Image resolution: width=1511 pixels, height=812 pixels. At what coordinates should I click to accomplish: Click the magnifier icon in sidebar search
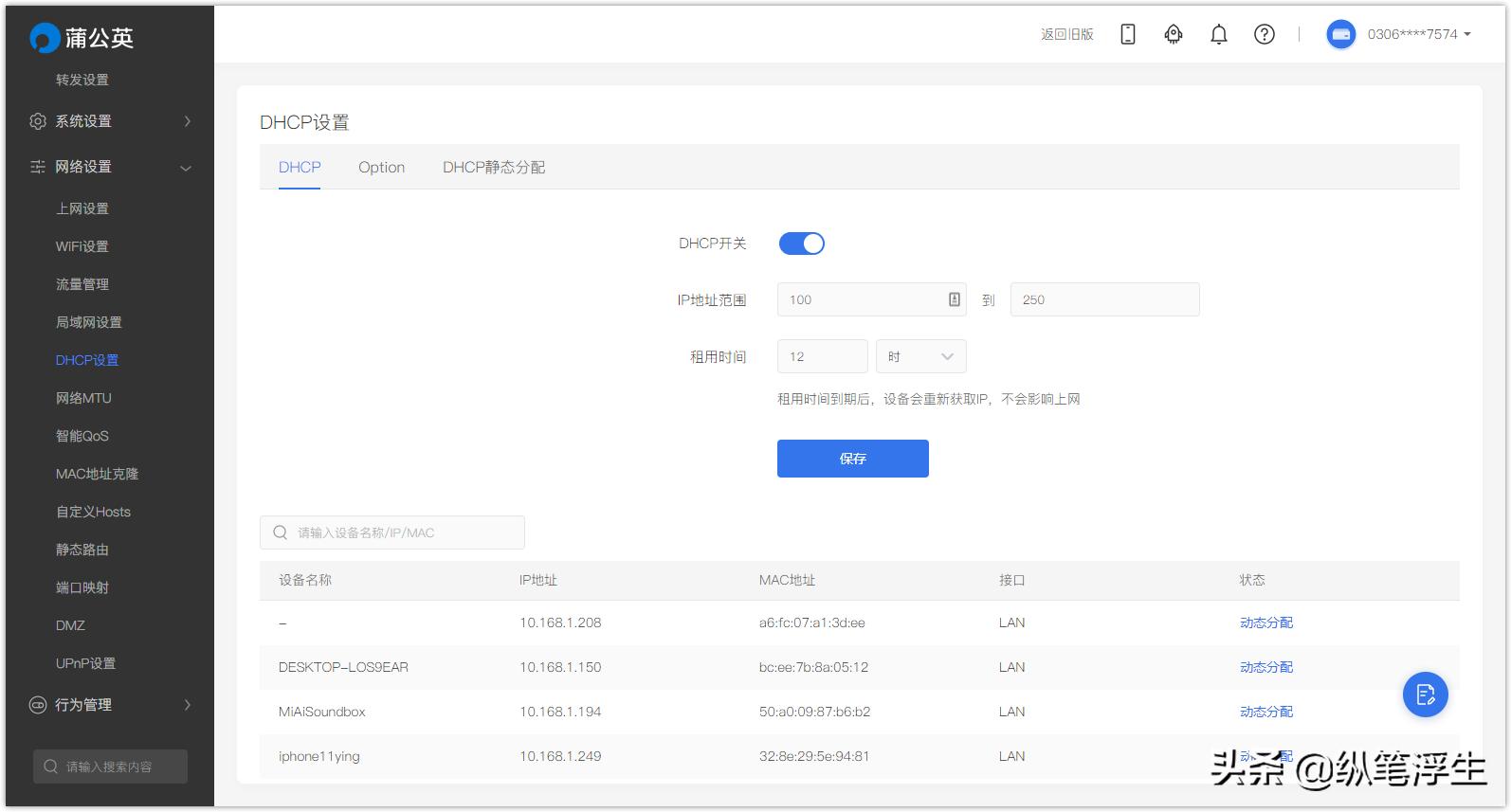click(x=51, y=767)
